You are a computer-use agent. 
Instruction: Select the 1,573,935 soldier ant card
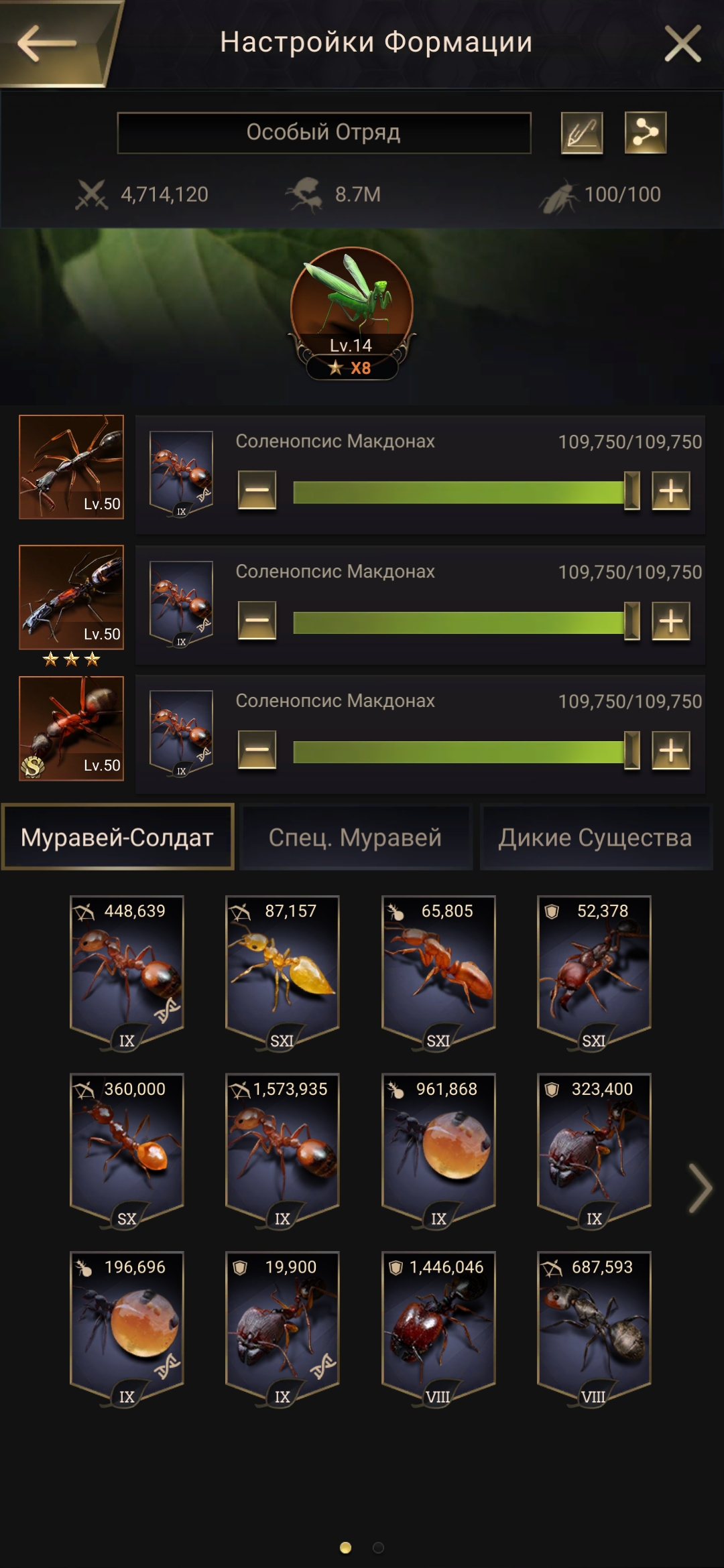282,1151
